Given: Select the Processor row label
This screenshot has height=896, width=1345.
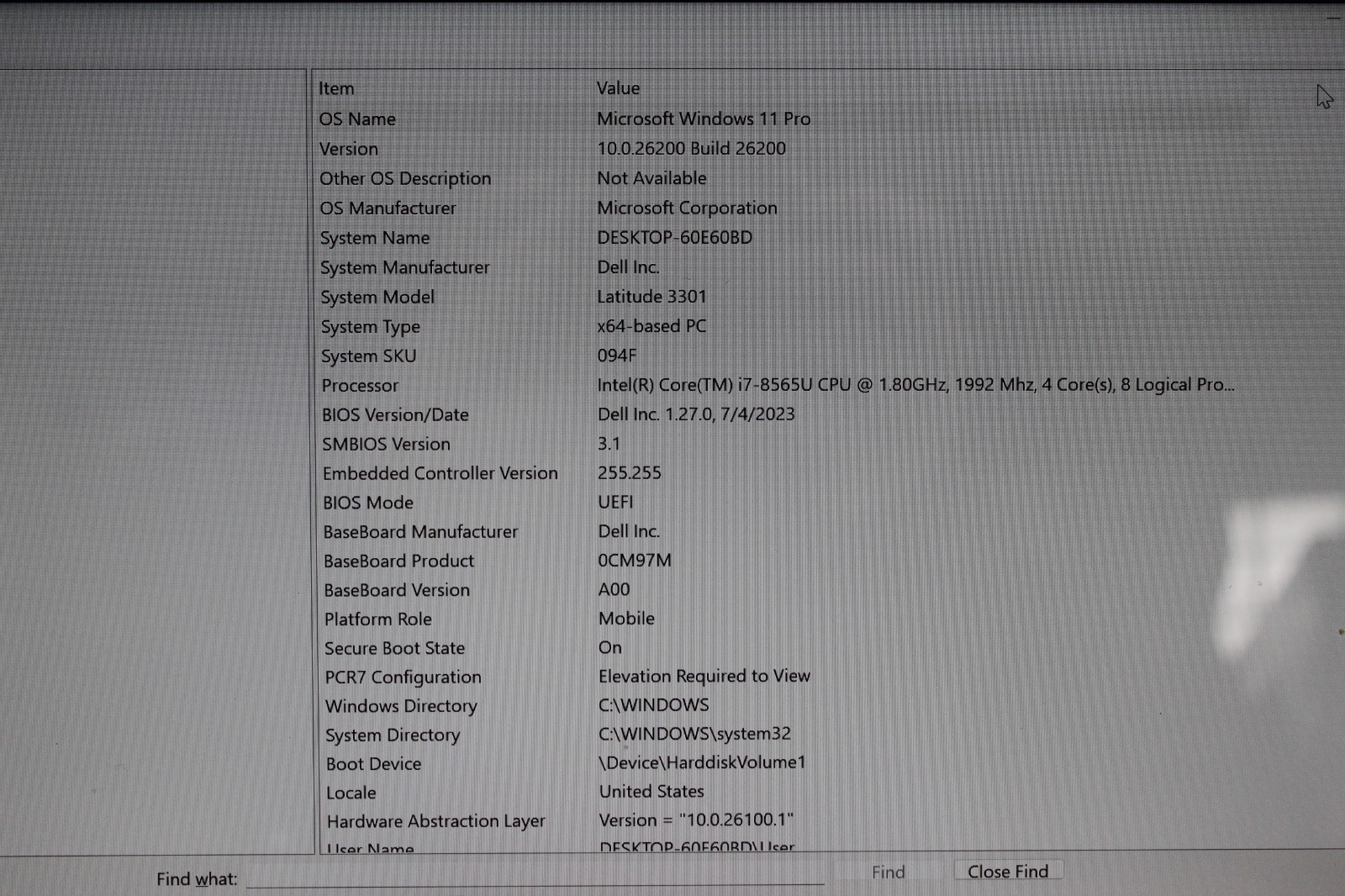Looking at the screenshot, I should tap(360, 386).
